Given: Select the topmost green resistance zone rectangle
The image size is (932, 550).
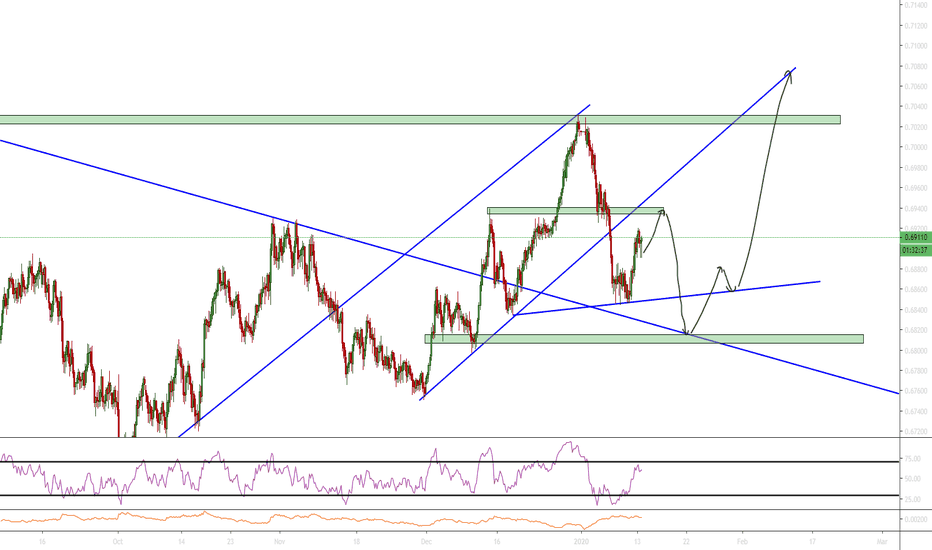Looking at the screenshot, I should point(420,120).
